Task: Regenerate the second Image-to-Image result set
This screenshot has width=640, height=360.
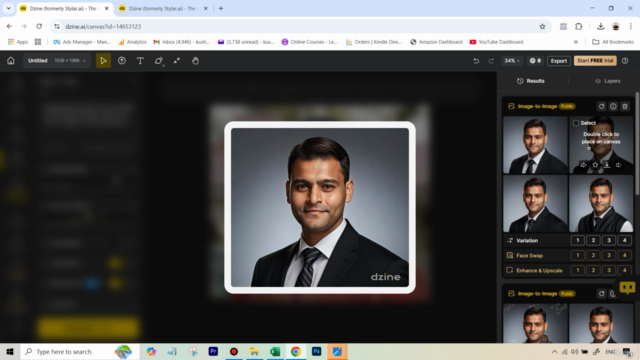Action: point(601,293)
